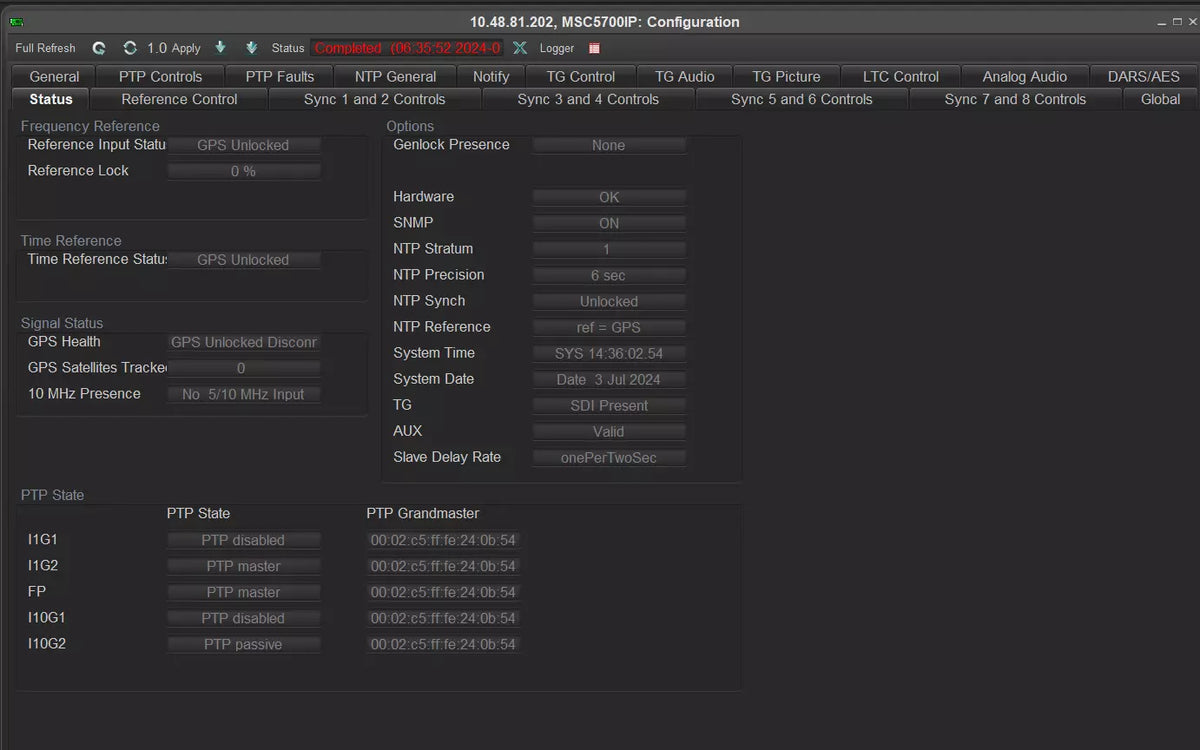Click the Slave Delay Rate value field

pos(608,458)
